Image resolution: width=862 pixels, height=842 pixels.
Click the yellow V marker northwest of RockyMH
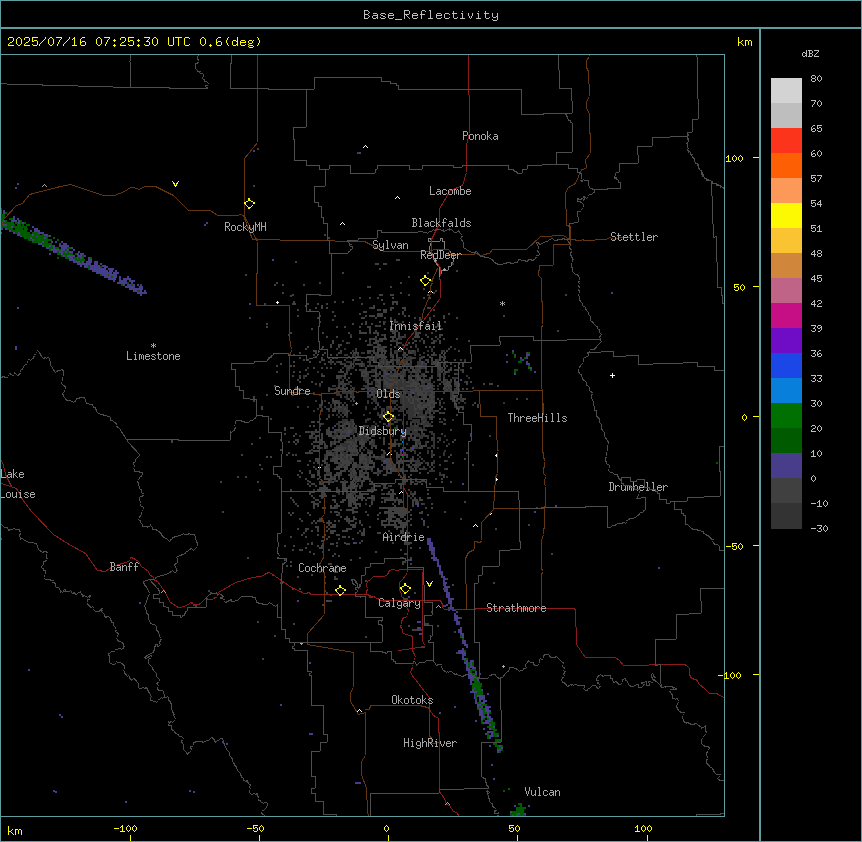175,184
